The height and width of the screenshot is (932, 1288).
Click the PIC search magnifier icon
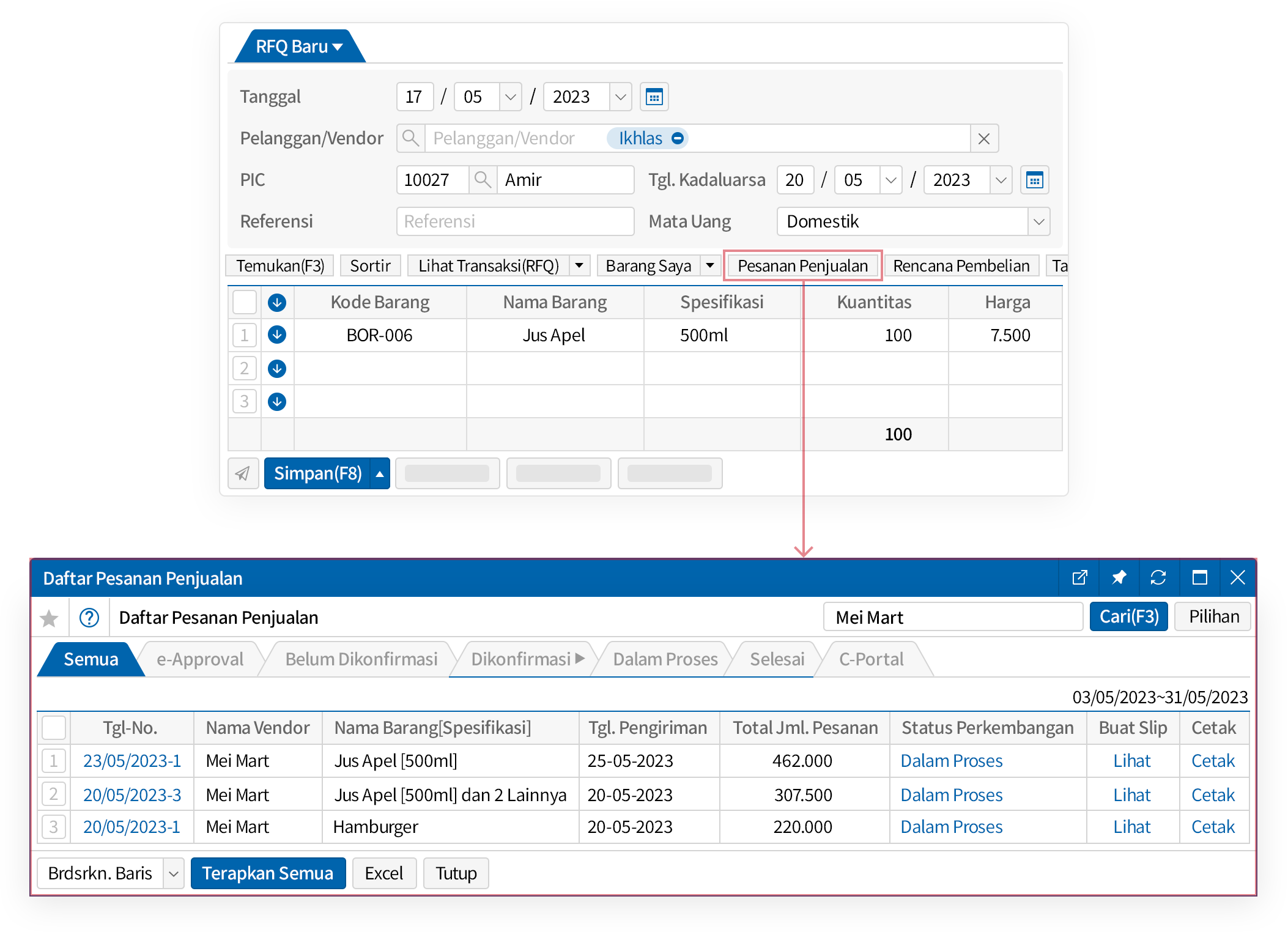point(483,180)
